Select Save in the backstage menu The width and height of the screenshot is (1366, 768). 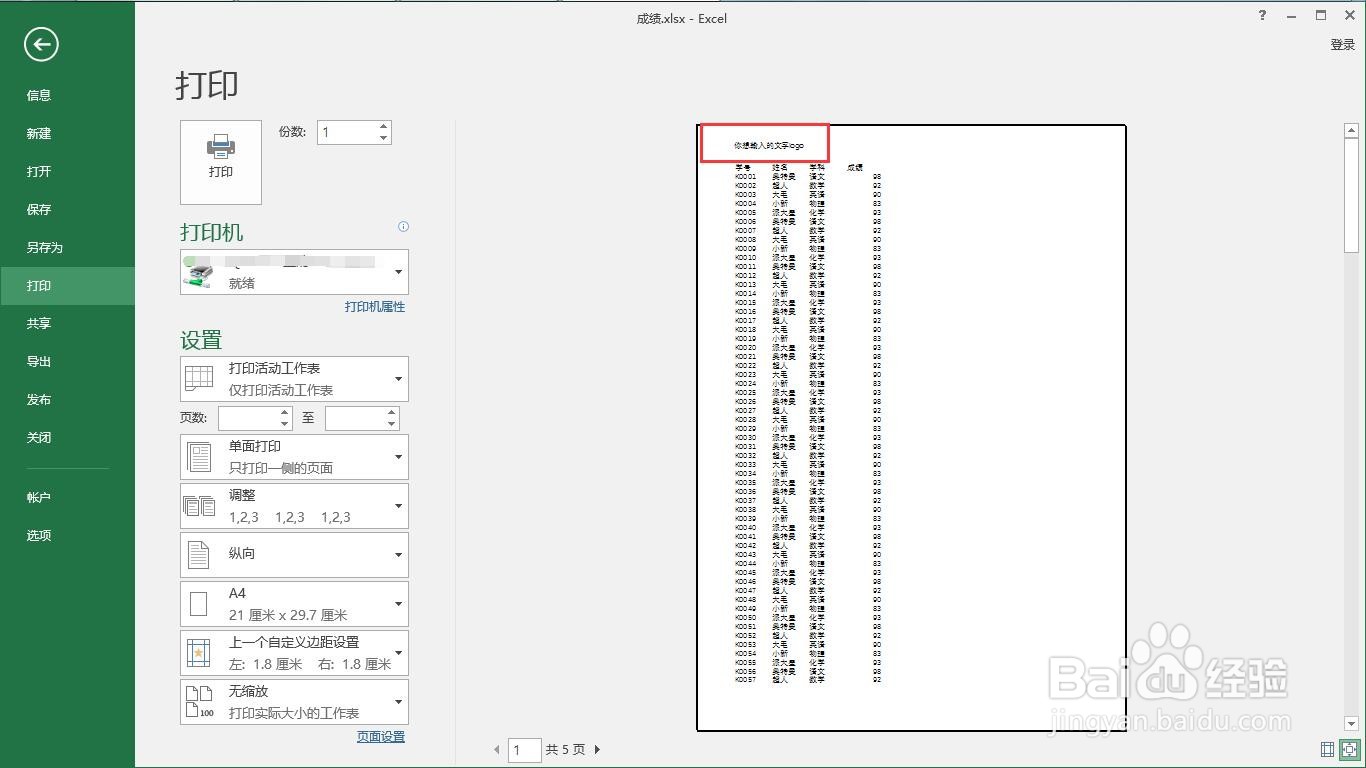click(67, 209)
